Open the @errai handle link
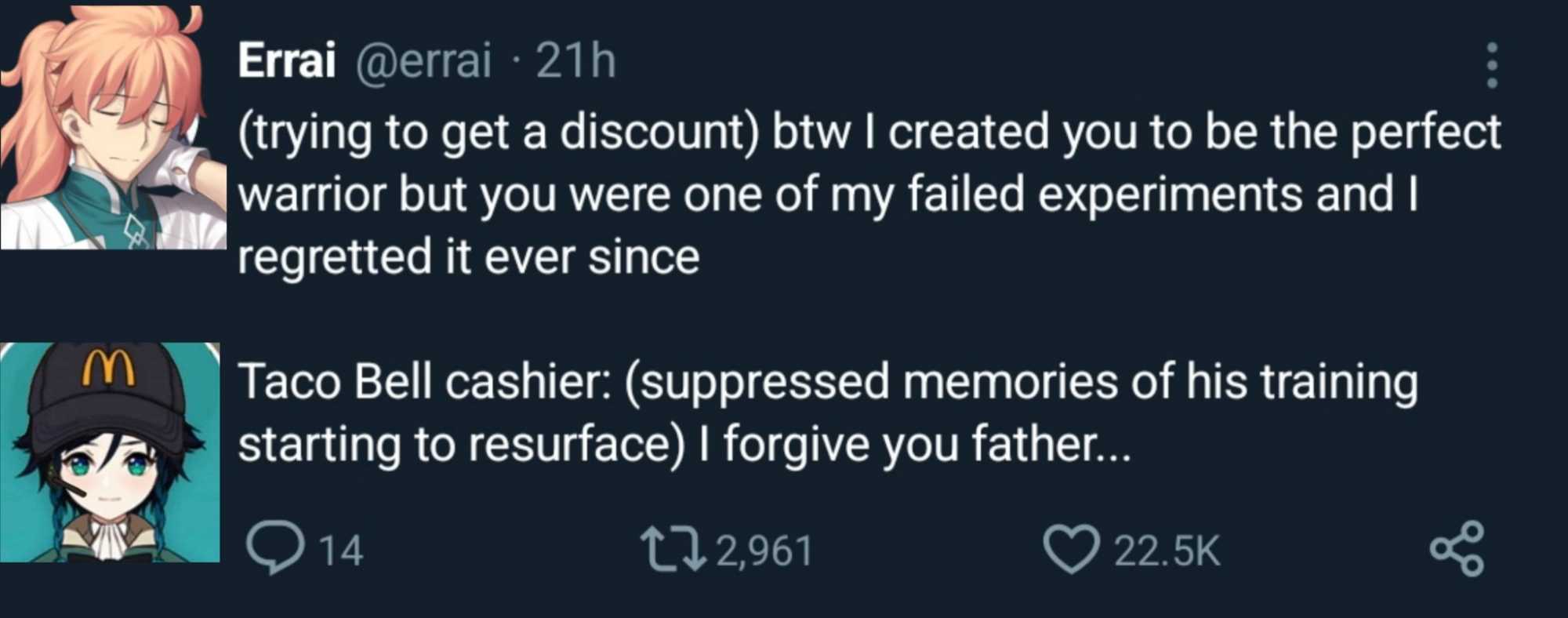Image resolution: width=1568 pixels, height=618 pixels. pos(424,60)
